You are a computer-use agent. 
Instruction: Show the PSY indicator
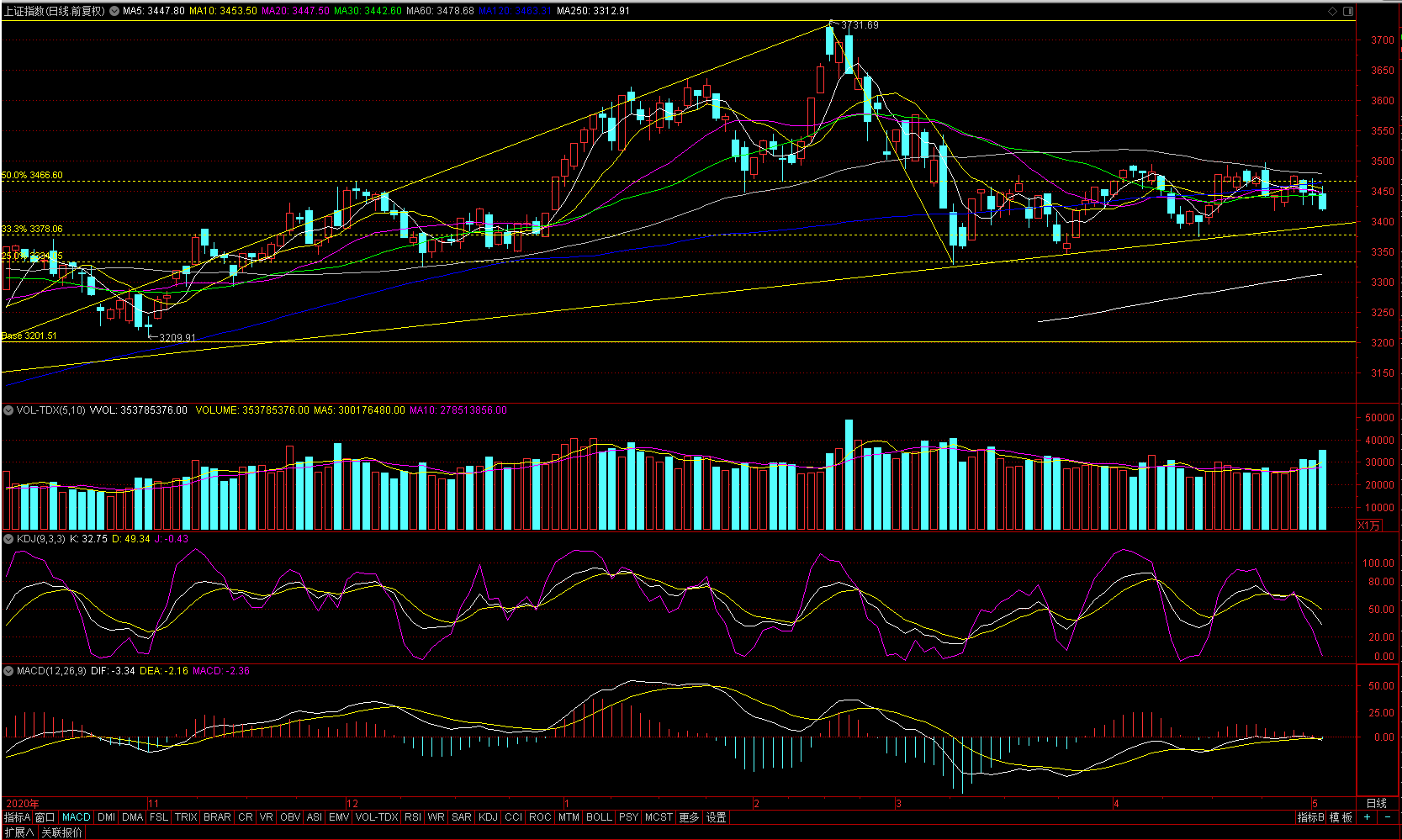point(628,817)
